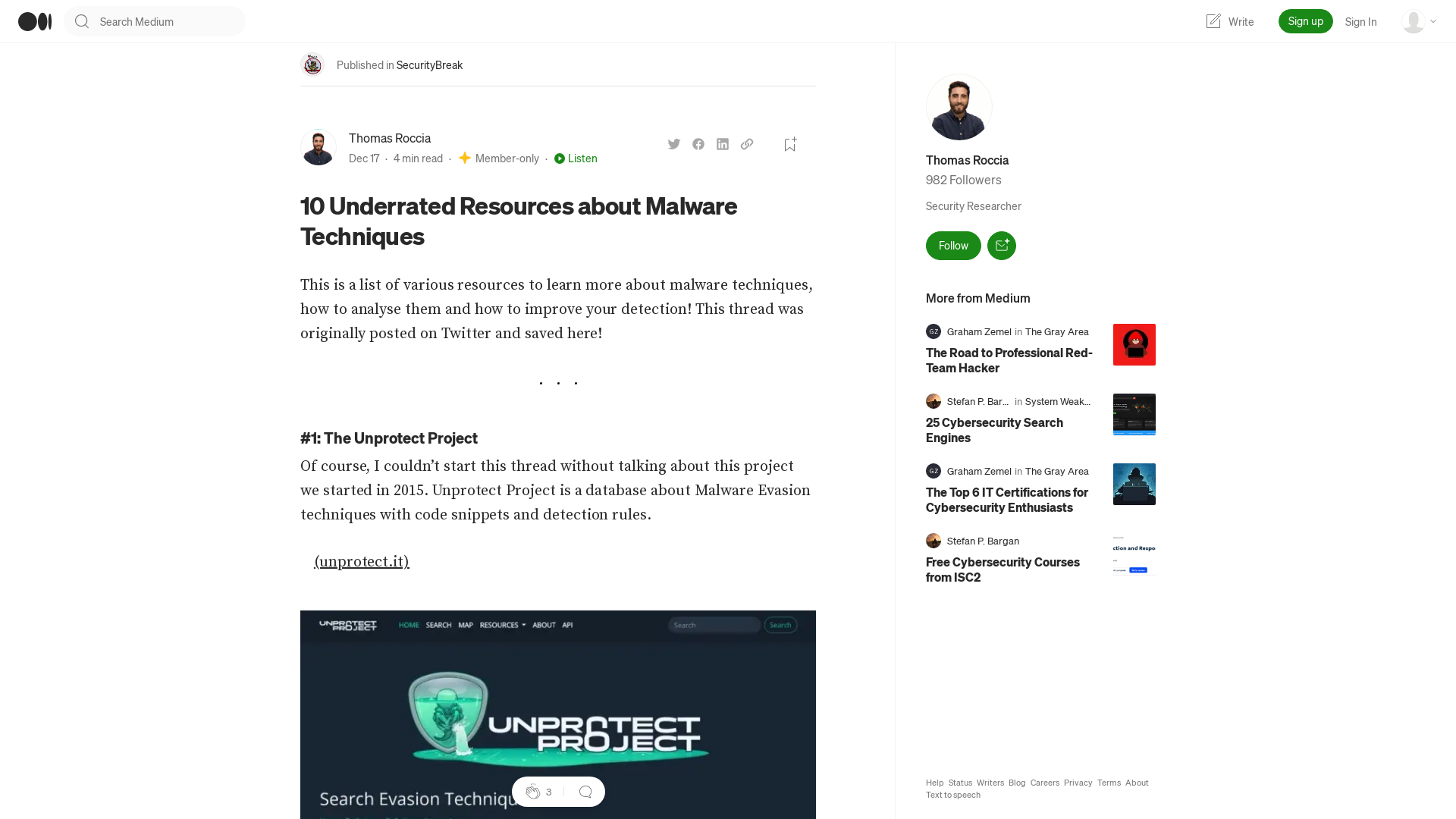Select SecurityBreak publication link

click(x=429, y=64)
